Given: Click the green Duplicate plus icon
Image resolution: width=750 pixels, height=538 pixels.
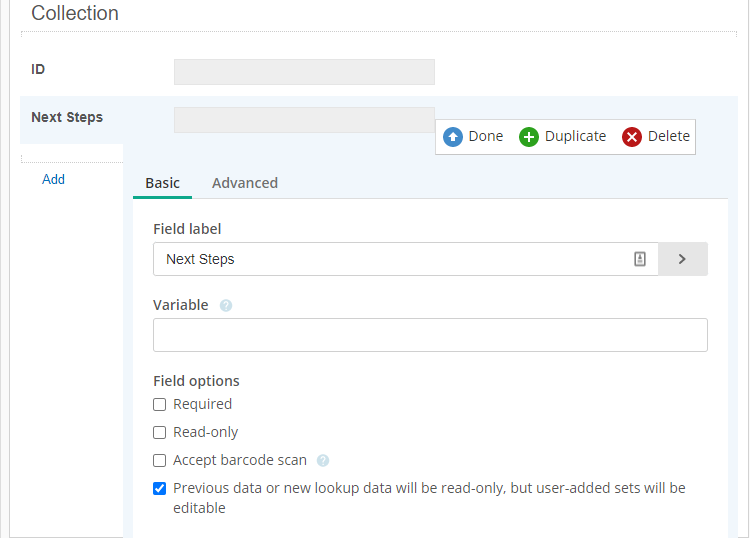Looking at the screenshot, I should tap(529, 137).
